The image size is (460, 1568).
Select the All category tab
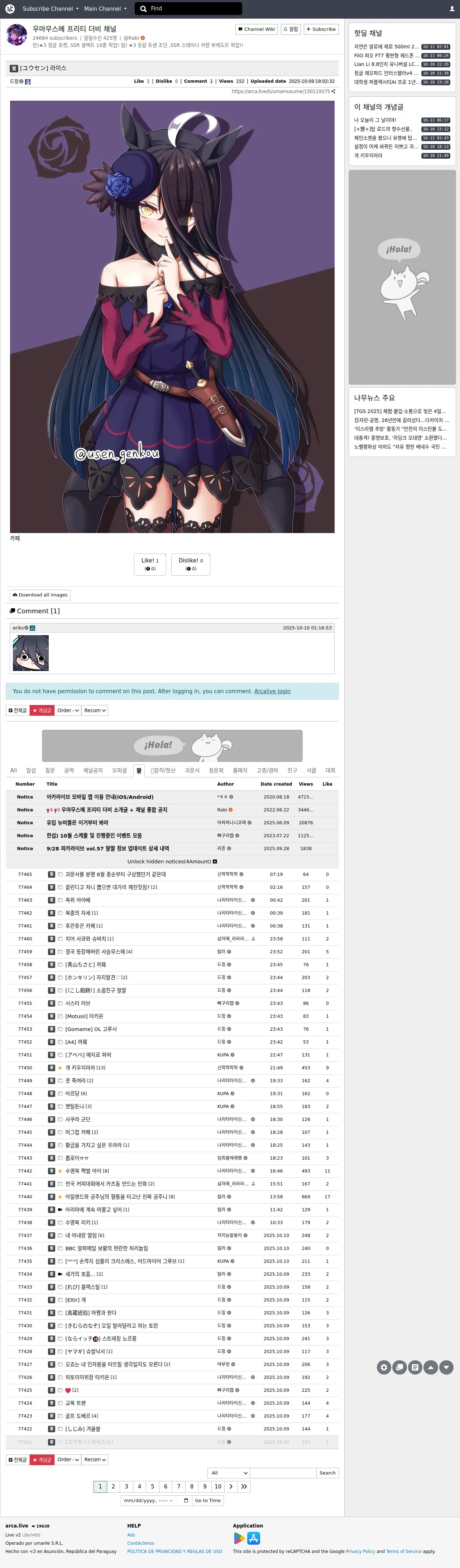point(13,771)
